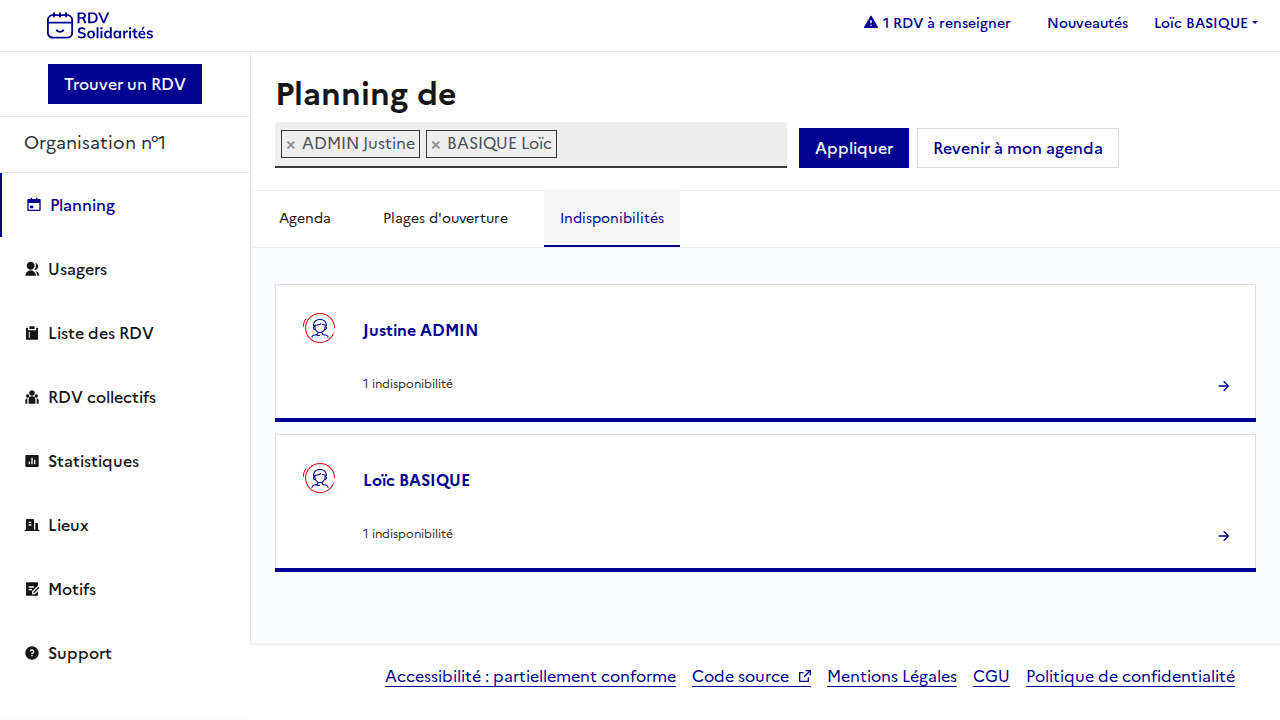The width and height of the screenshot is (1280, 720).
Task: Click the Liste des RDV clipboard icon
Action: tap(32, 333)
